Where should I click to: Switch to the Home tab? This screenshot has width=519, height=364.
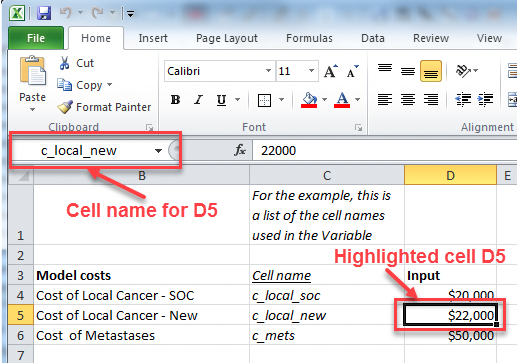pyautogui.click(x=96, y=38)
